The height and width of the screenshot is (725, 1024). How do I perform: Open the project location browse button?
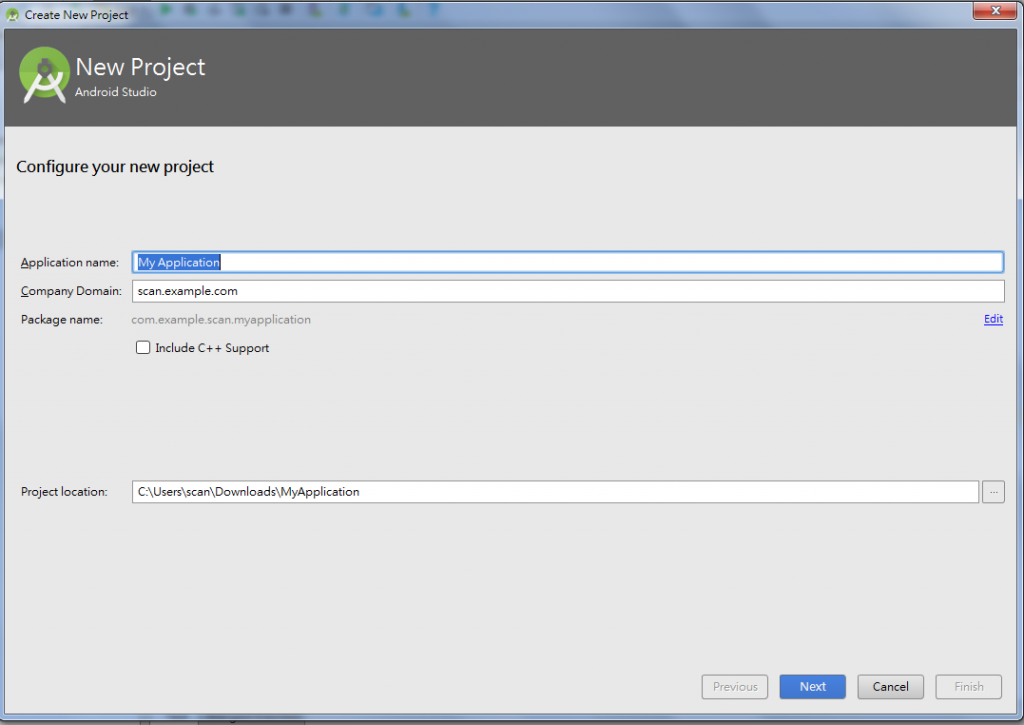tap(993, 491)
